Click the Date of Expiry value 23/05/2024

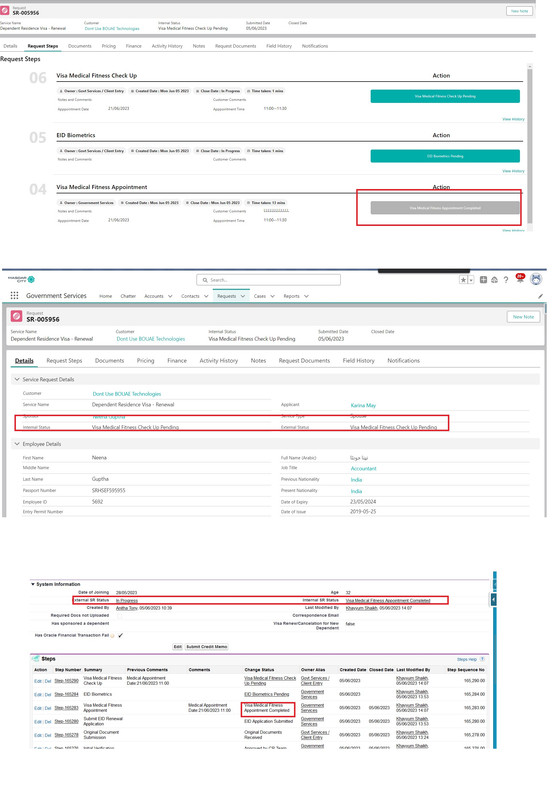click(363, 502)
